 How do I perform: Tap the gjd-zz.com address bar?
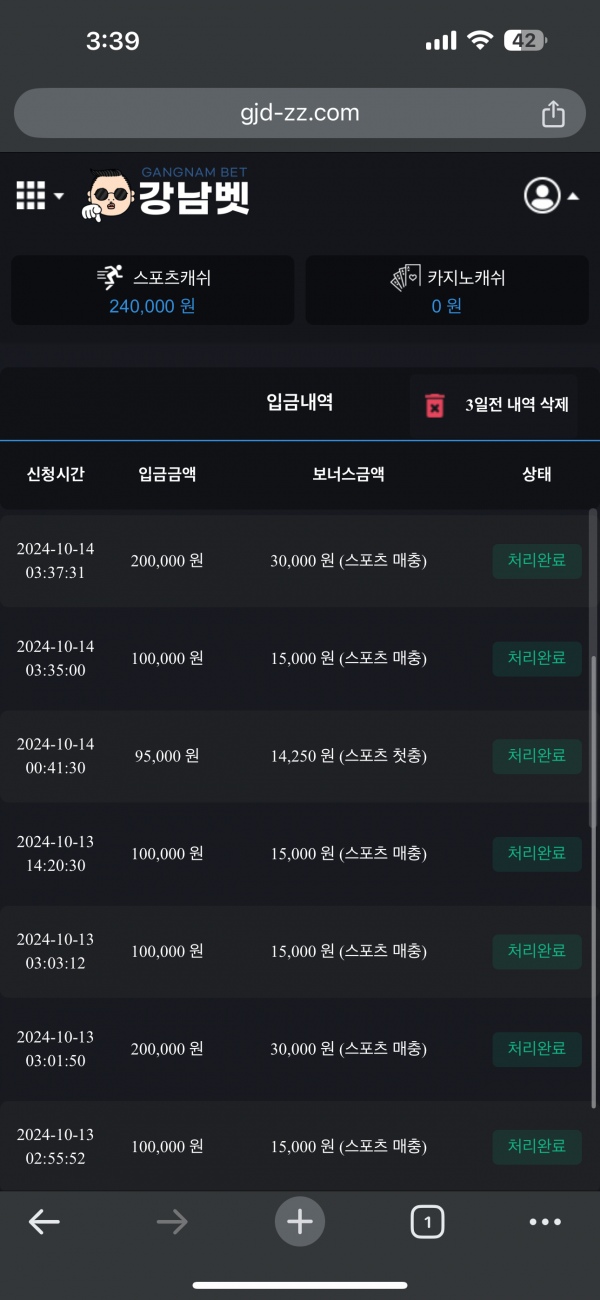coord(299,114)
